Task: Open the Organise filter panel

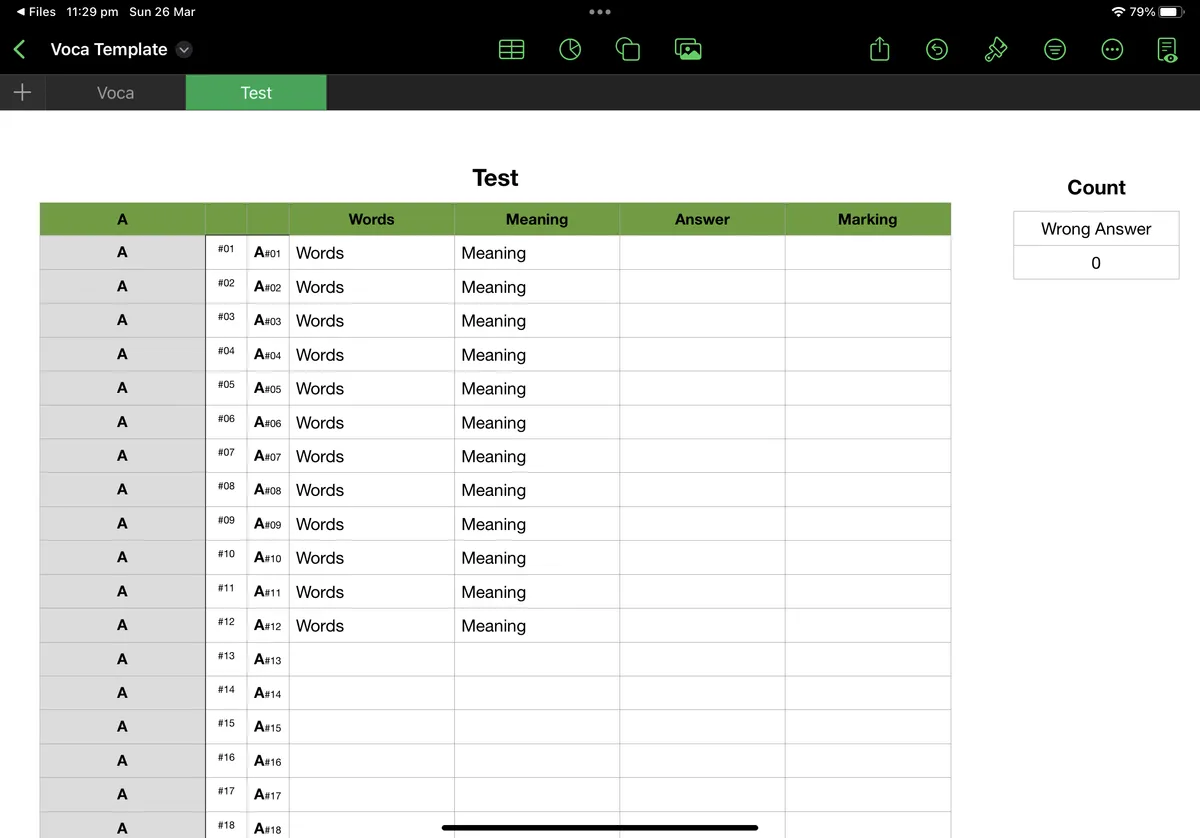Action: [x=1054, y=49]
